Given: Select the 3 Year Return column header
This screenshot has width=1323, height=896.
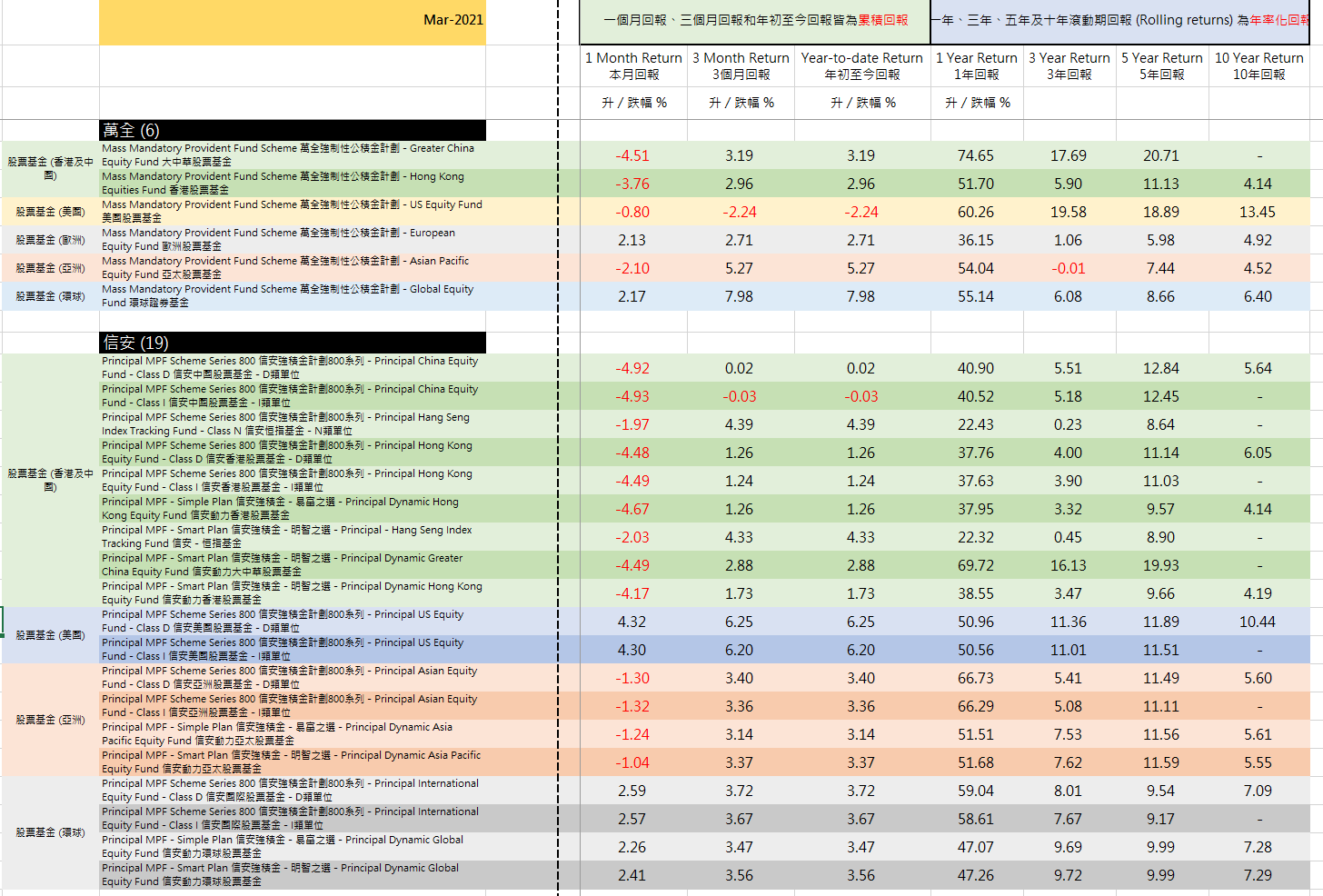Looking at the screenshot, I should coord(1069,66).
